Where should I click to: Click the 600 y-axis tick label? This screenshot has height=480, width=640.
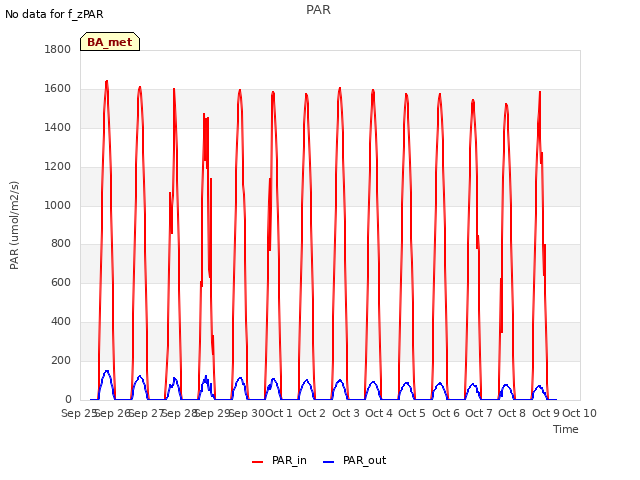point(61,282)
